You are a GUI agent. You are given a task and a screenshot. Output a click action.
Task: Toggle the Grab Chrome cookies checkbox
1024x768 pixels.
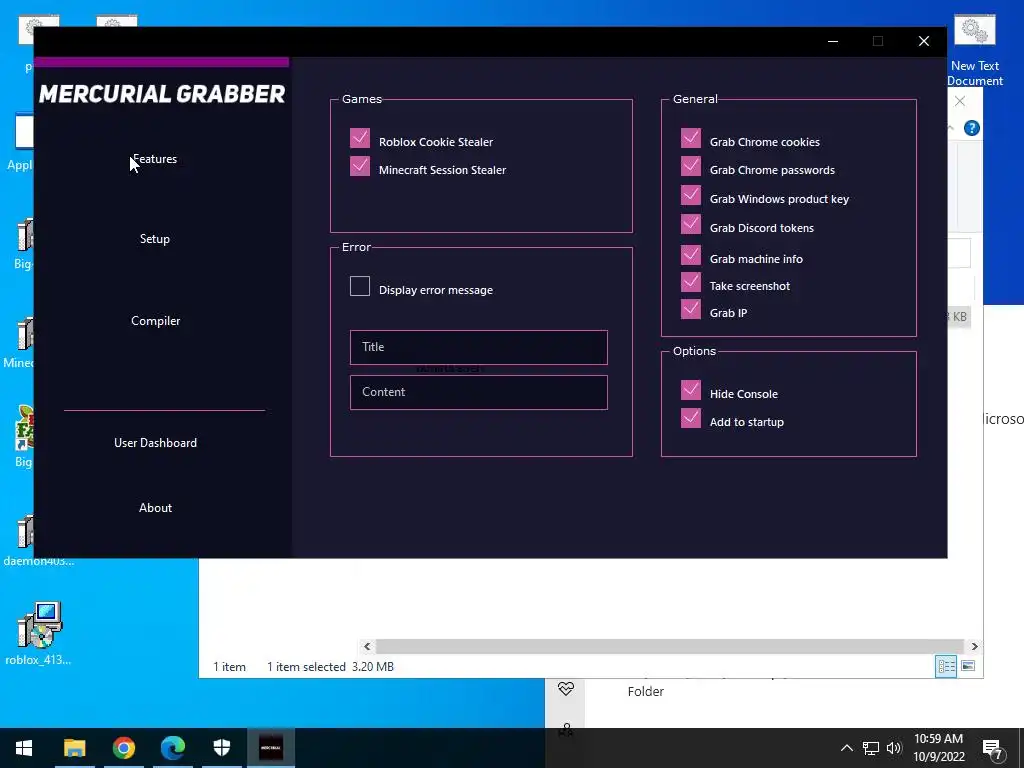691,138
